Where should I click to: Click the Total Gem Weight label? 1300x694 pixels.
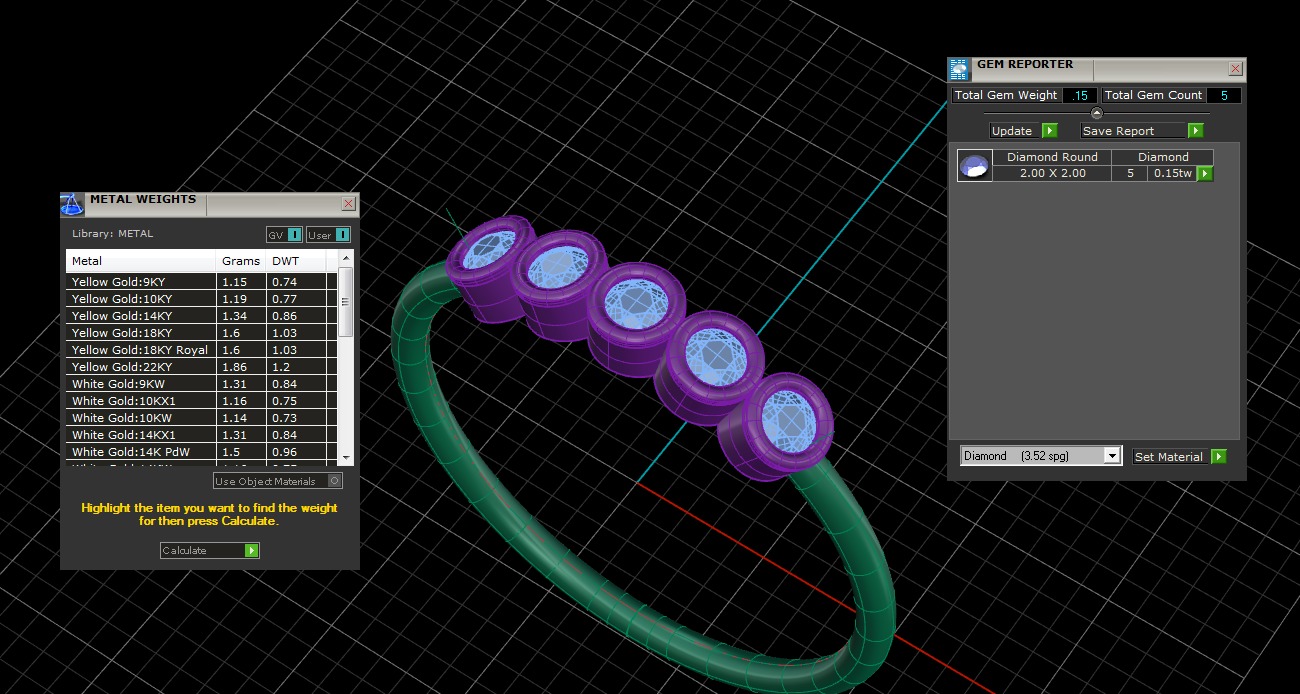tap(1006, 96)
